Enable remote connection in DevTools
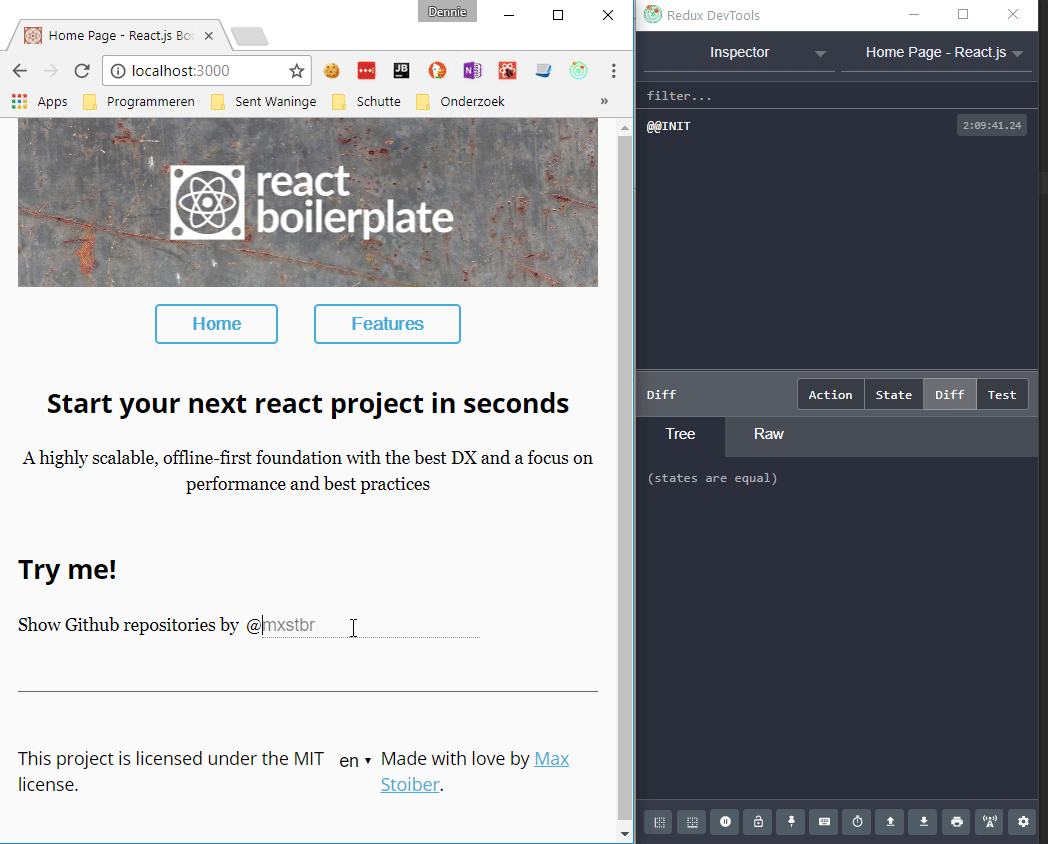 click(988, 822)
